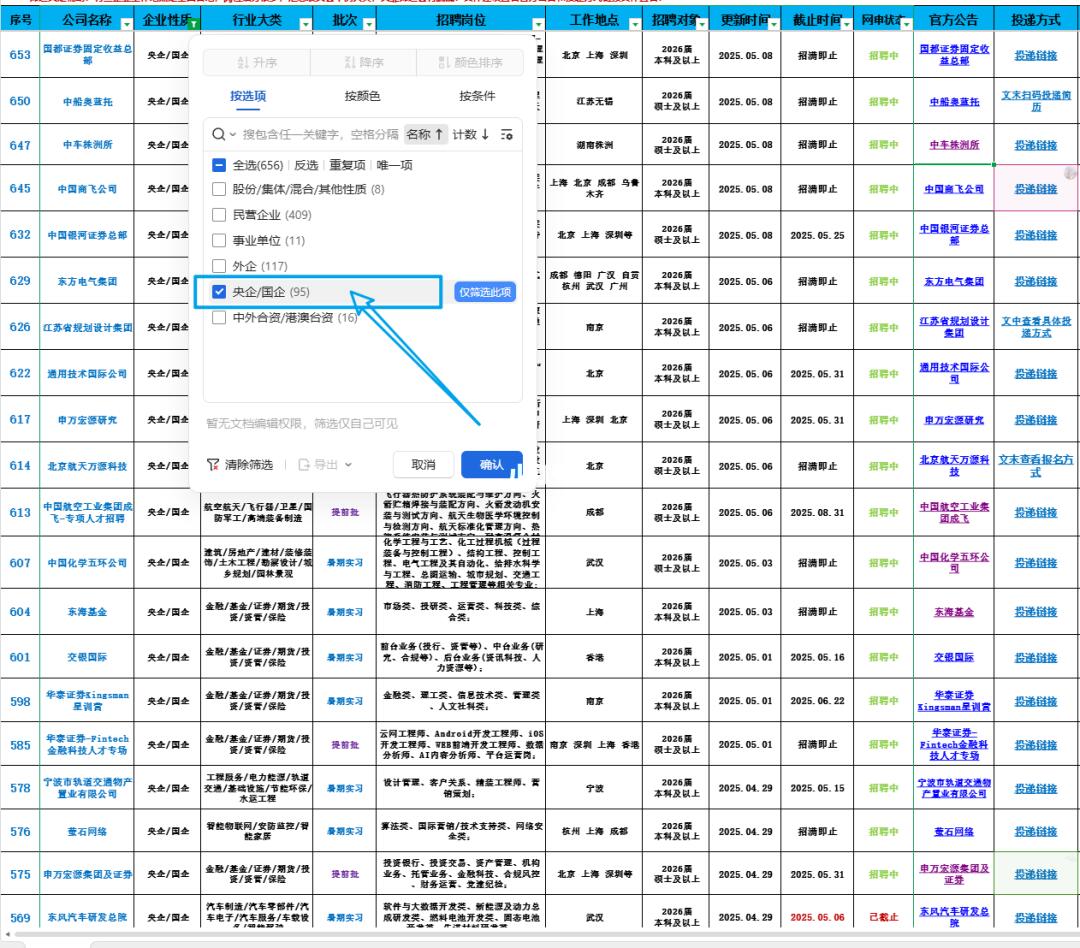Open 投递链接 for 国都证券固定收益总部 row
This screenshot has width=1080, height=948.
1035,55
